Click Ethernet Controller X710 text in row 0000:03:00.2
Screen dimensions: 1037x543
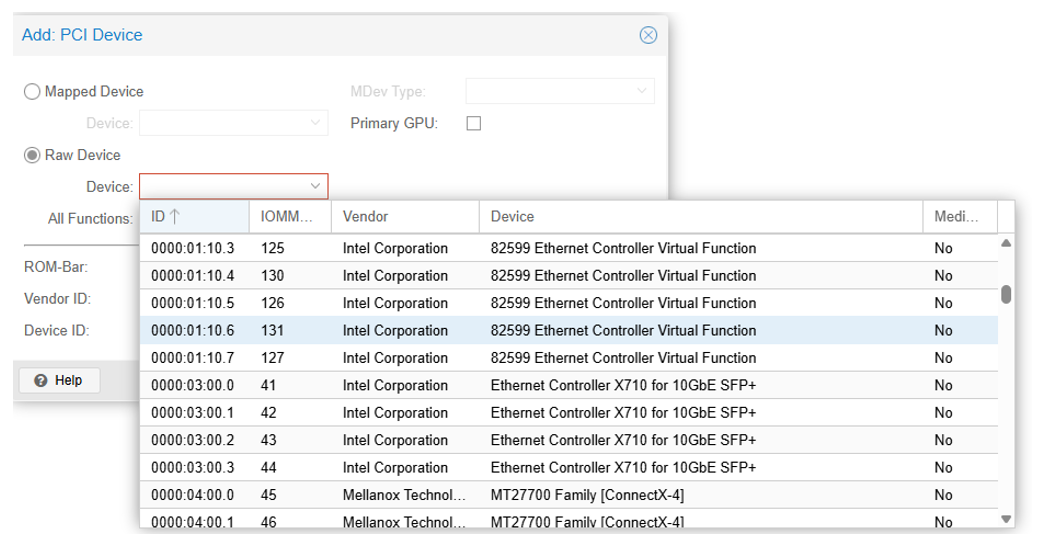pos(623,440)
